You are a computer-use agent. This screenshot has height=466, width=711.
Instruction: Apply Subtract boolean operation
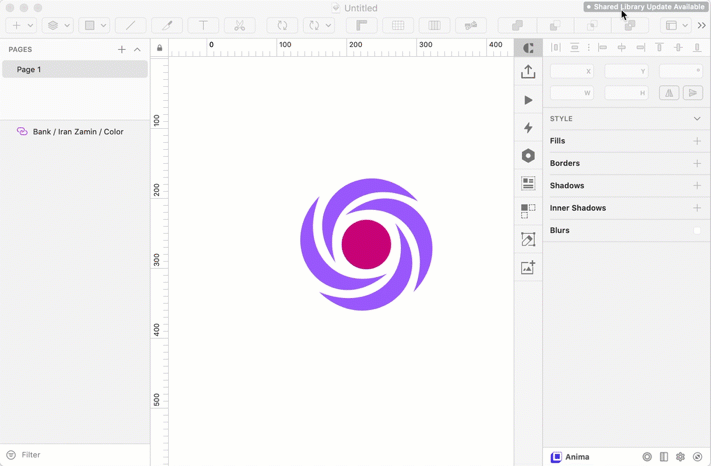[x=555, y=25]
